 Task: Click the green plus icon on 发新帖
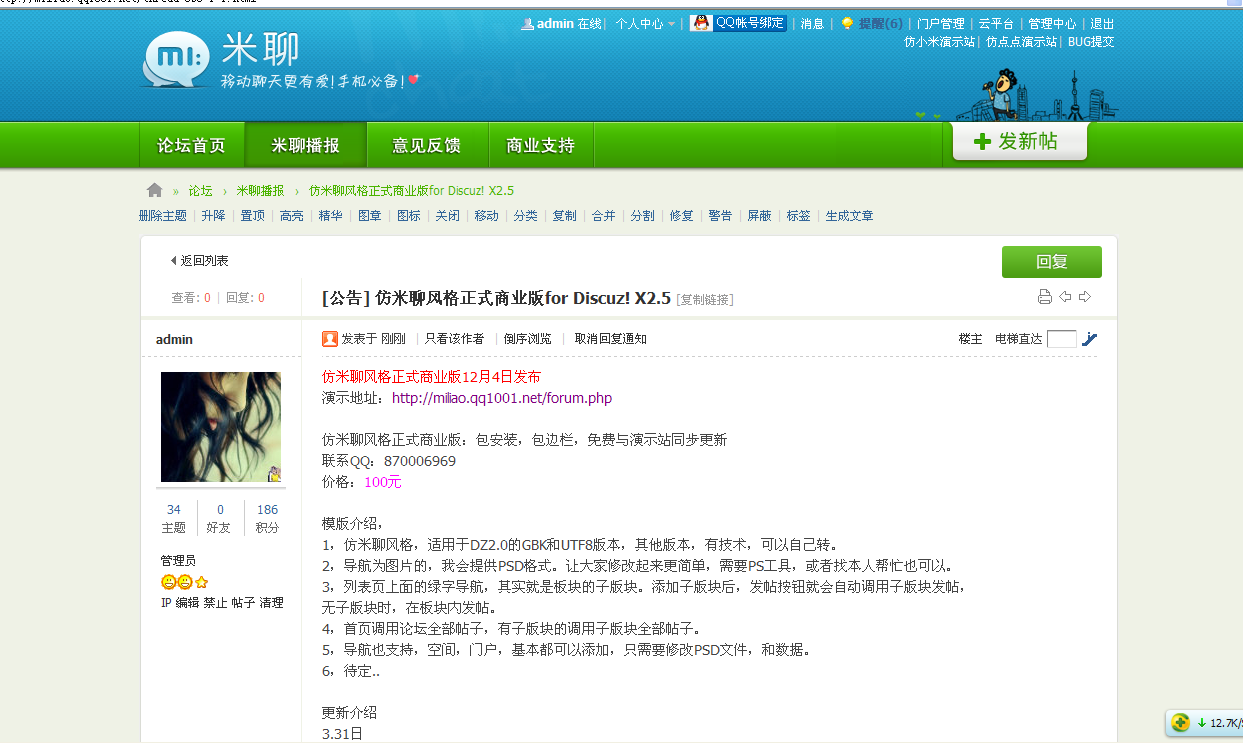tap(982, 142)
